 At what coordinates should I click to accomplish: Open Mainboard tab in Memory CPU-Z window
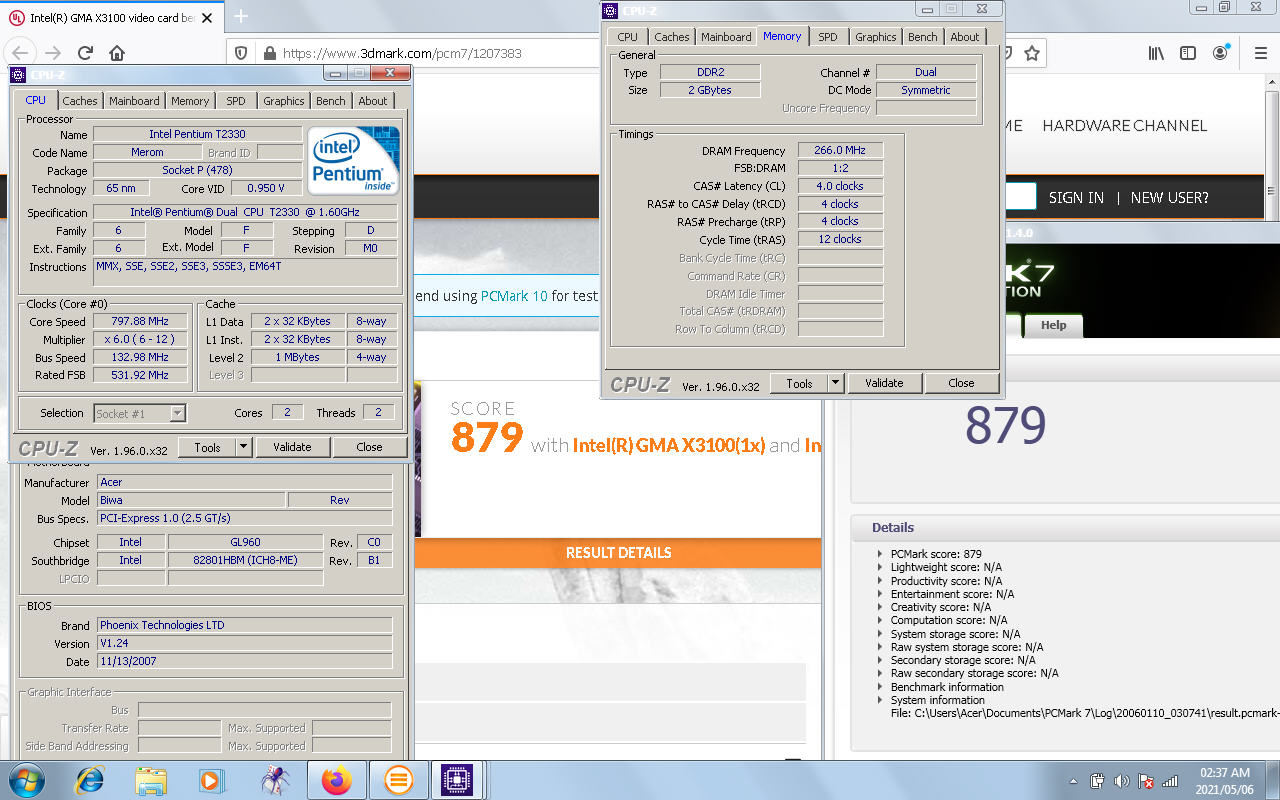(726, 37)
